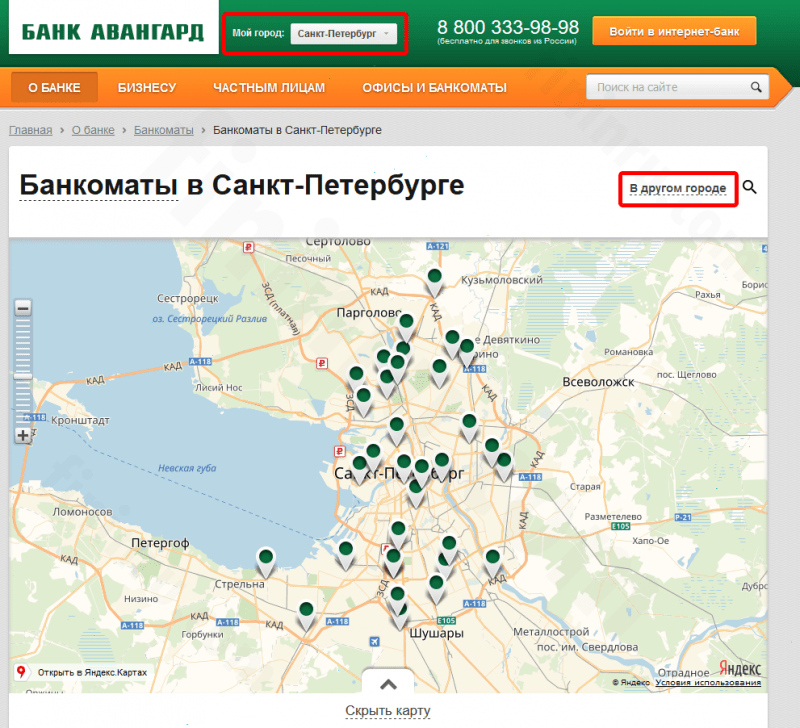The image size is (800, 728).
Task: Go to О банке breadcrumb link
Action: [x=93, y=130]
